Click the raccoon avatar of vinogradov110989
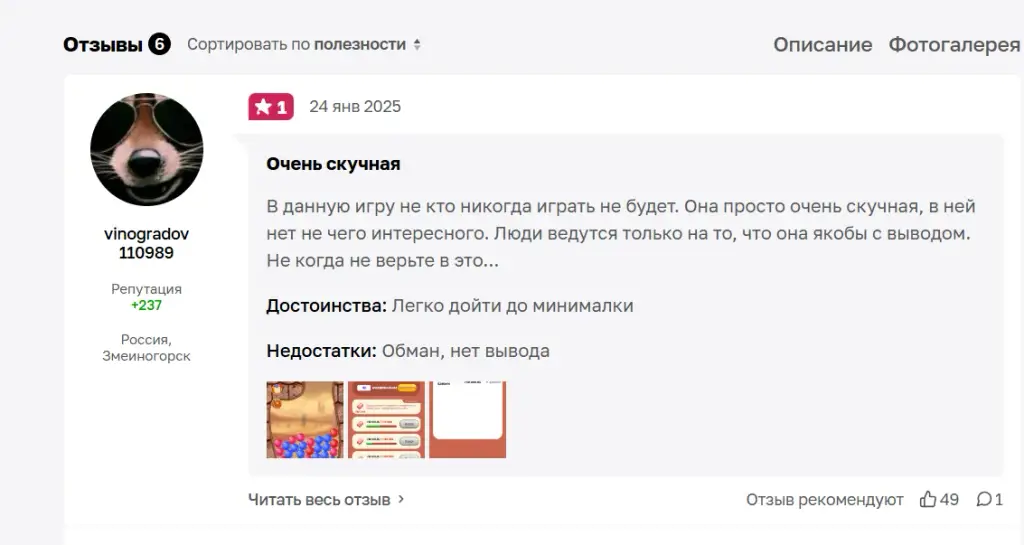 pyautogui.click(x=146, y=149)
